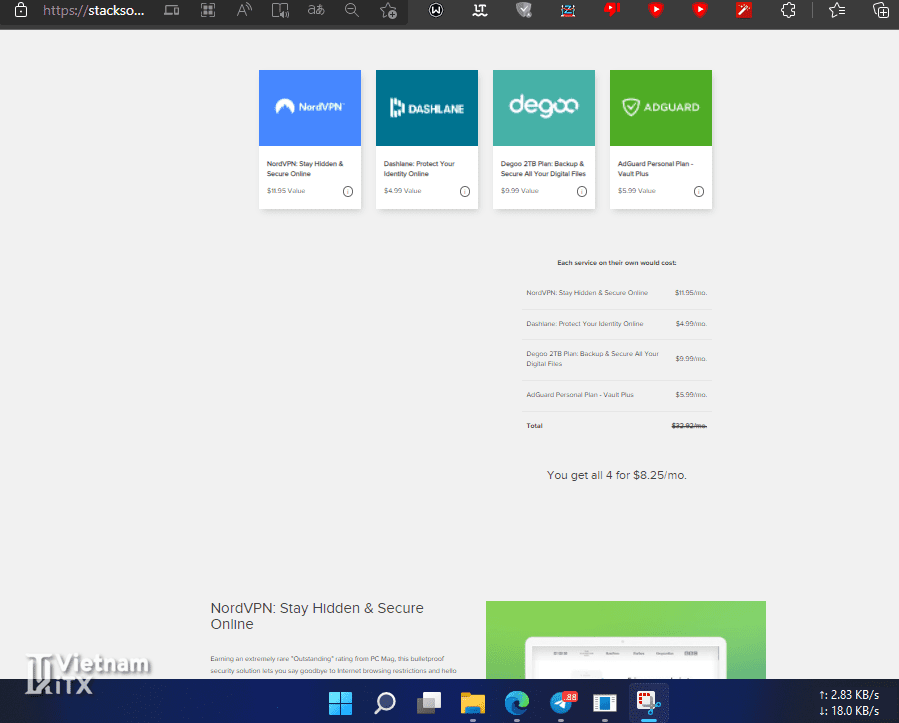Image resolution: width=899 pixels, height=723 pixels.
Task: Select the NordVPN blue logo thumbnail
Action: 310,108
